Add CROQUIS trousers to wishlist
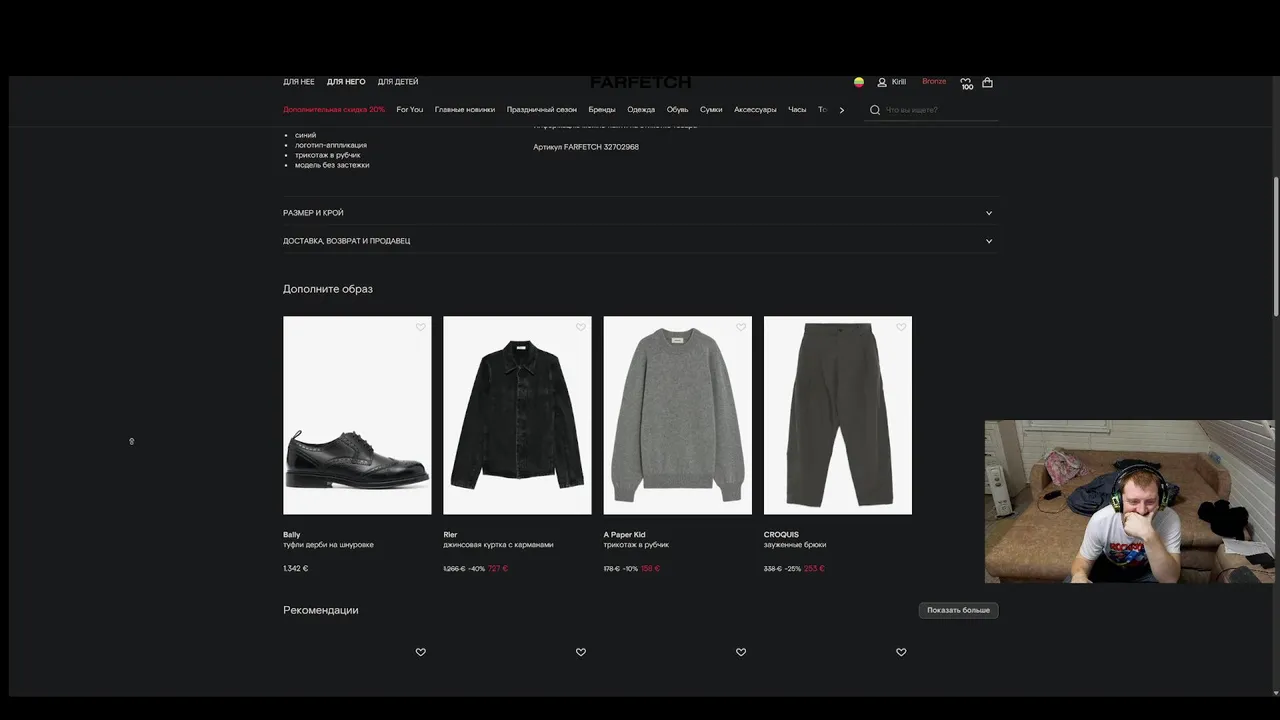The height and width of the screenshot is (720, 1280). point(901,327)
